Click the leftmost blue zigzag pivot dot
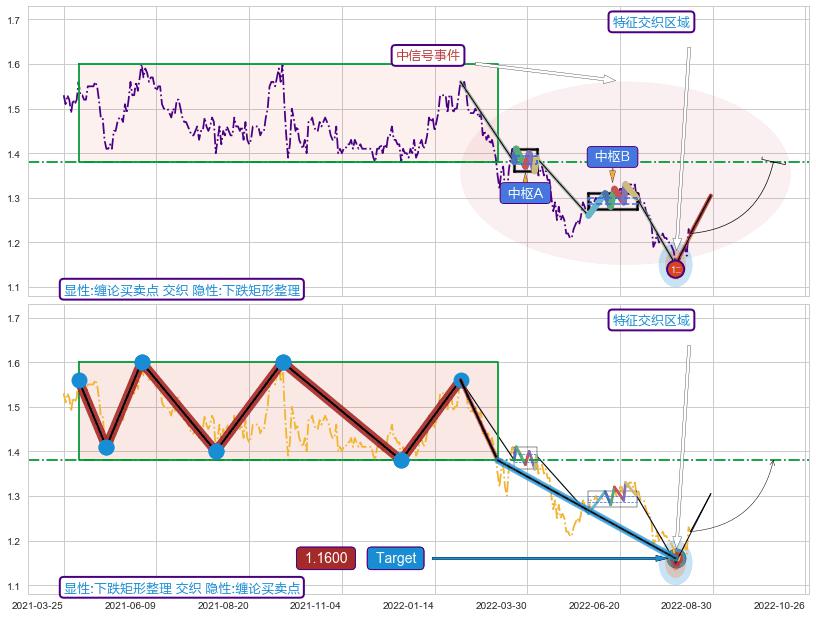 pyautogui.click(x=80, y=380)
